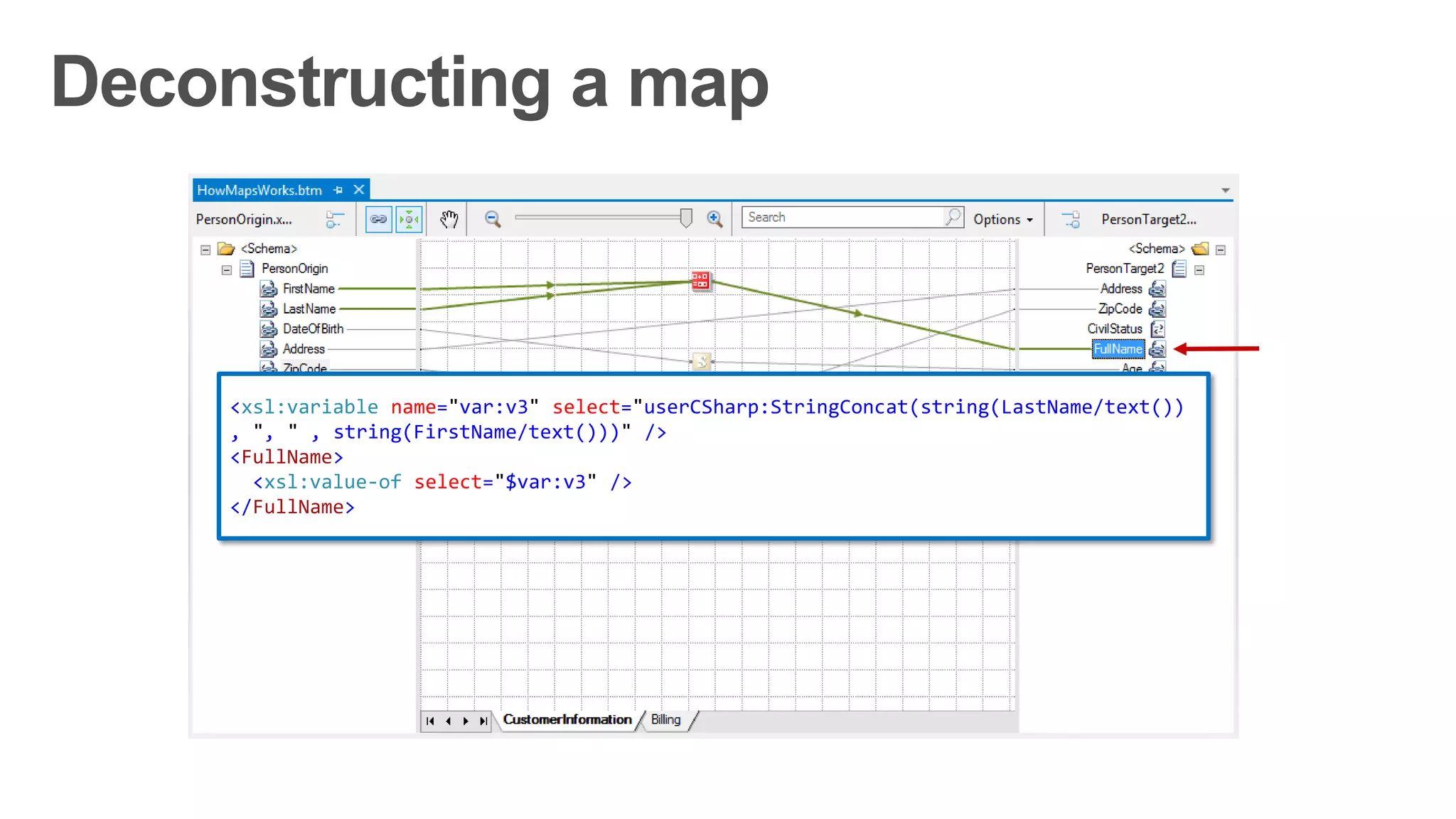Viewport: 1456px width, 819px height.
Task: Select destination Address element
Action: 1121,289
